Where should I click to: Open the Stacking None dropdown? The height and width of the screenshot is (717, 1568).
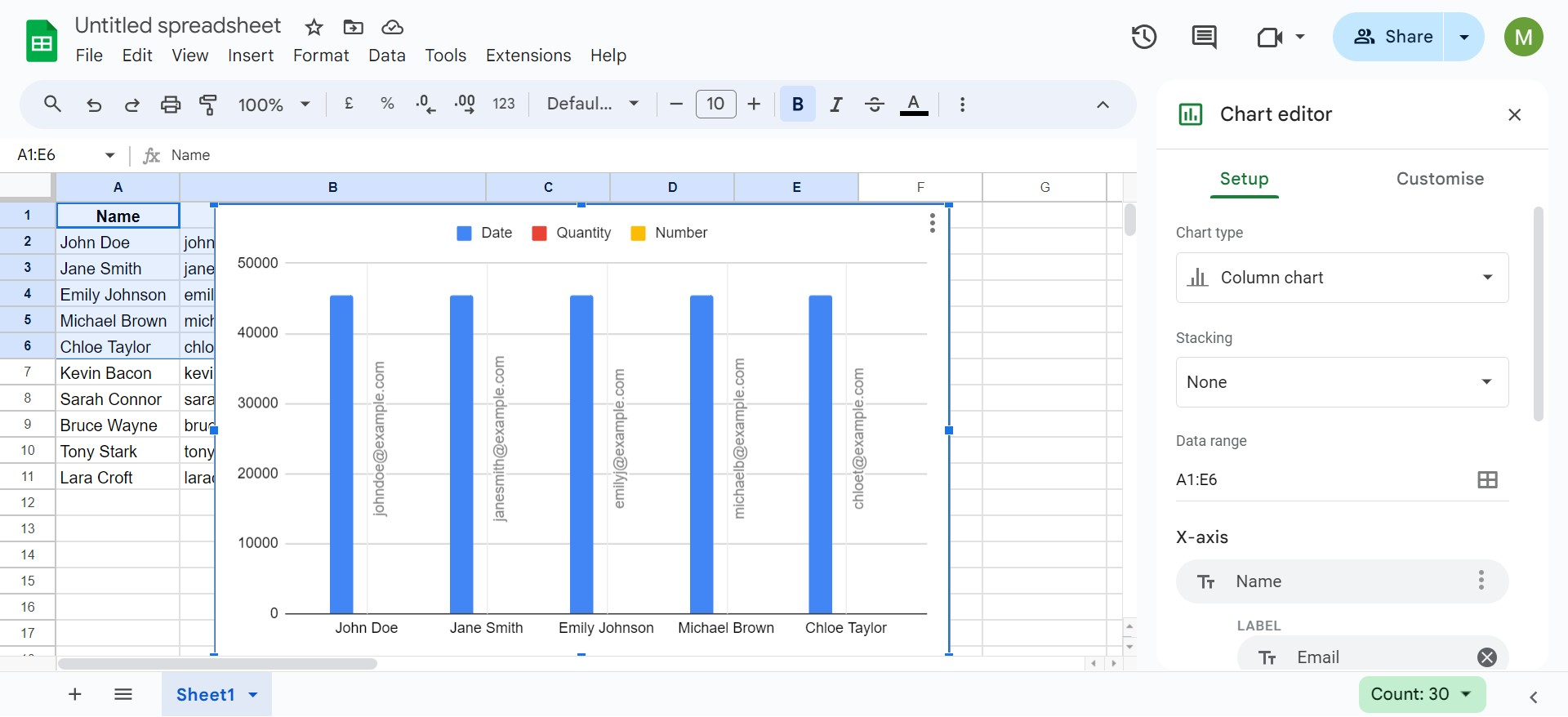tap(1342, 382)
